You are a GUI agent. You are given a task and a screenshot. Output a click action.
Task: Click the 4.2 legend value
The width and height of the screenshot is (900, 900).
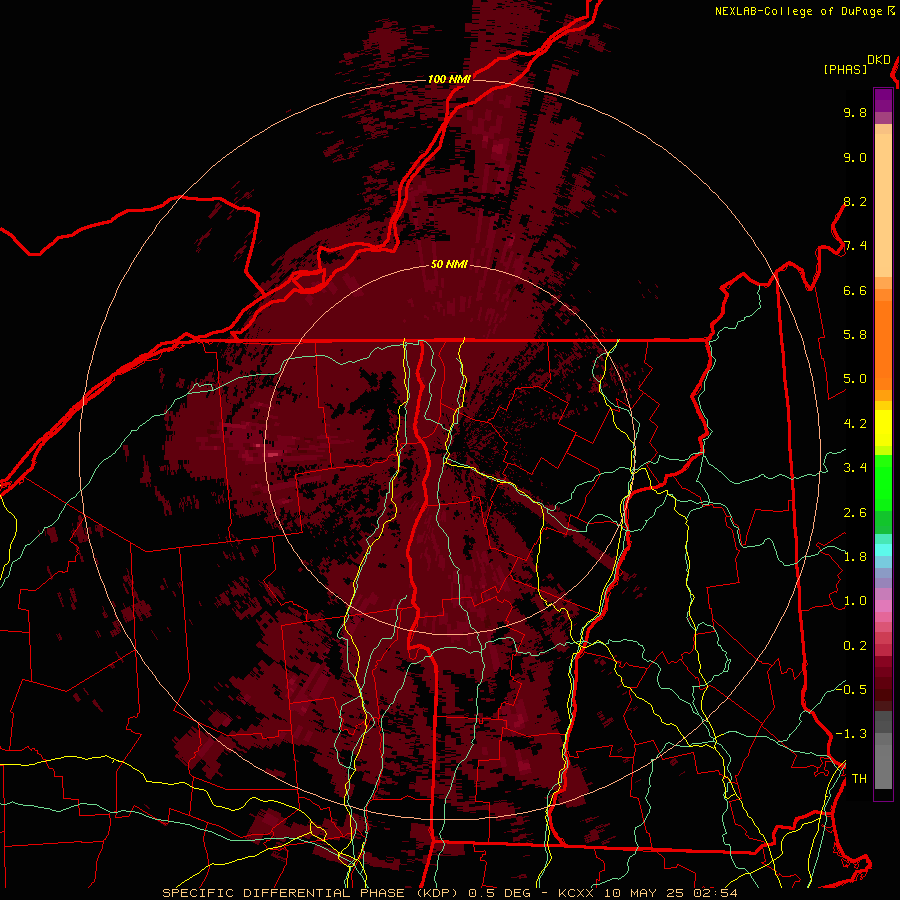pos(855,424)
